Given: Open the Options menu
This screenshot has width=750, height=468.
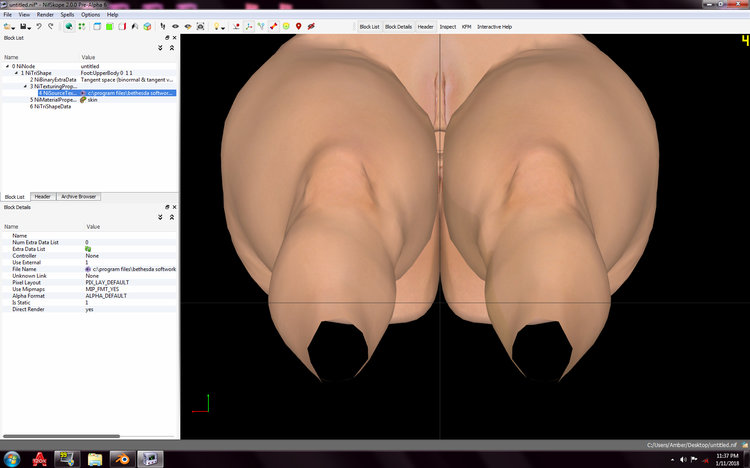Looking at the screenshot, I should click(x=90, y=15).
